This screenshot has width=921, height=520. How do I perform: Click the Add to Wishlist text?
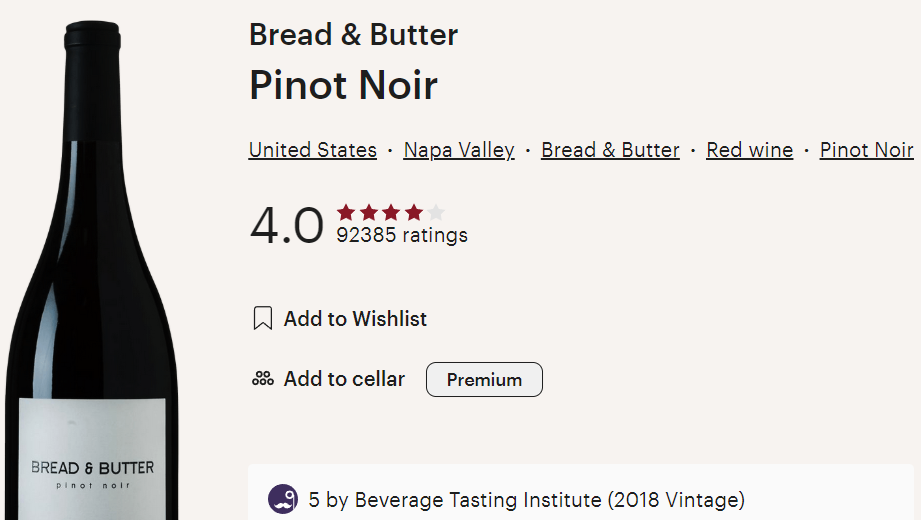click(x=355, y=319)
